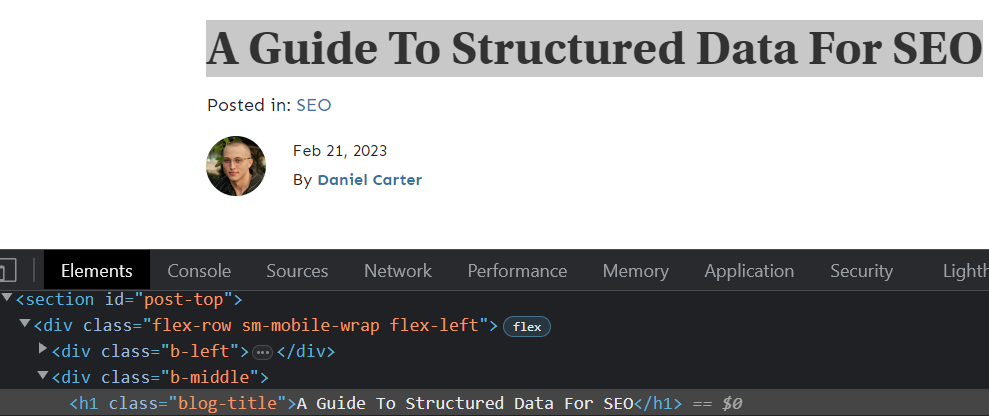Screen dimensions: 989x416
Task: Select the Elements tab
Action: [x=97, y=271]
